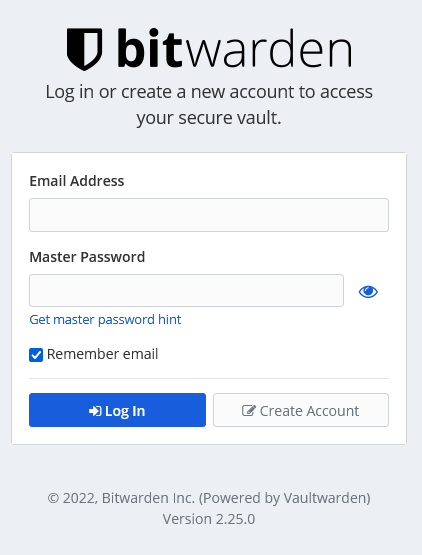Click the "Powered by Vaultwarden" copyright line
The width and height of the screenshot is (422, 555).
pos(209,498)
